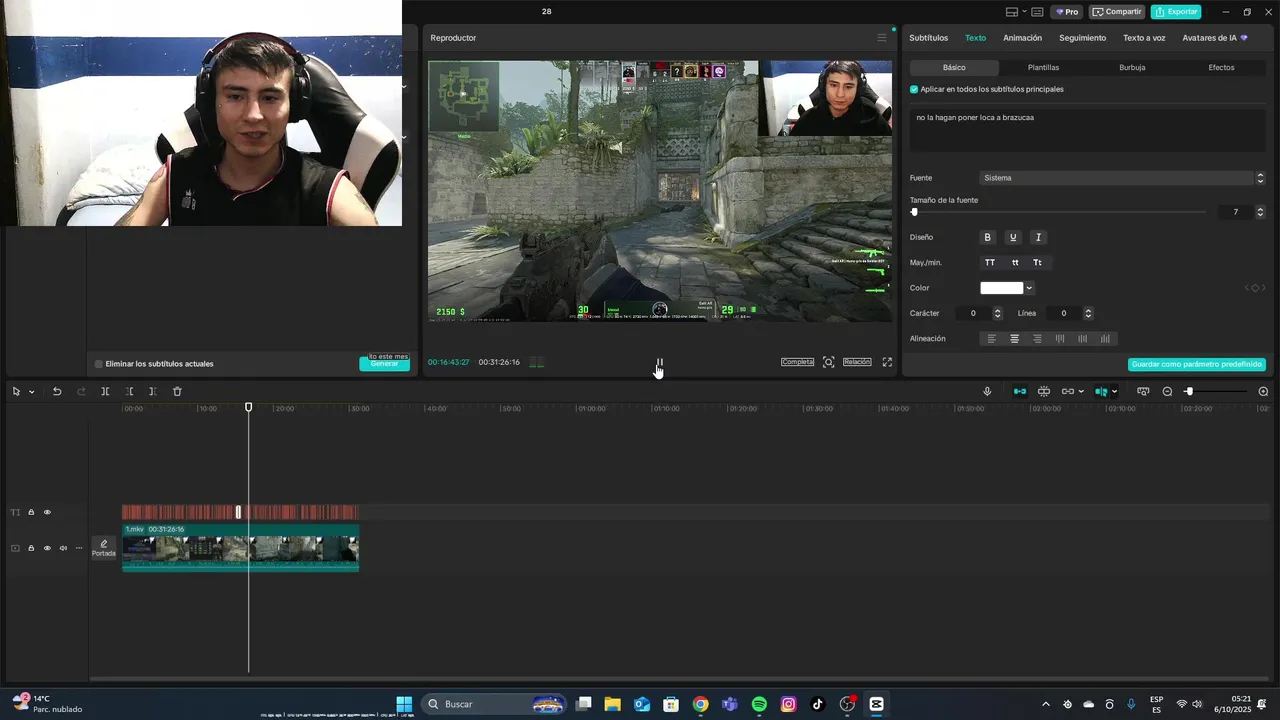Align text to the right
Viewport: 1280px width, 720px height.
coord(1037,339)
